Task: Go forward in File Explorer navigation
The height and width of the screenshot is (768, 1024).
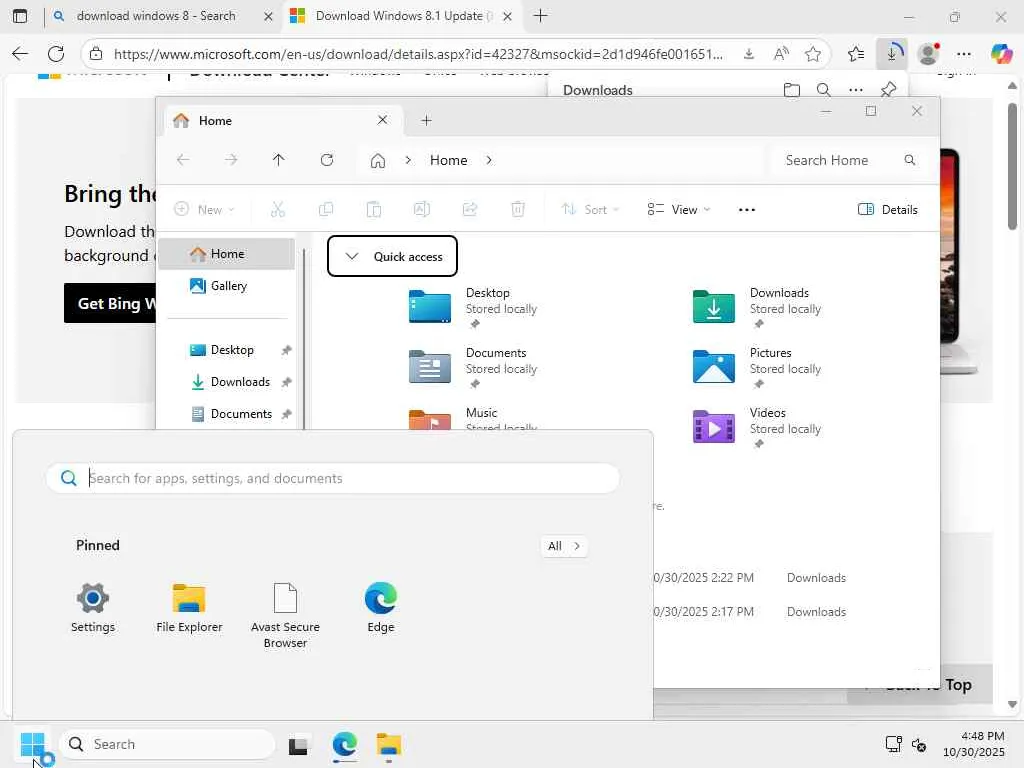Action: pyautogui.click(x=231, y=160)
